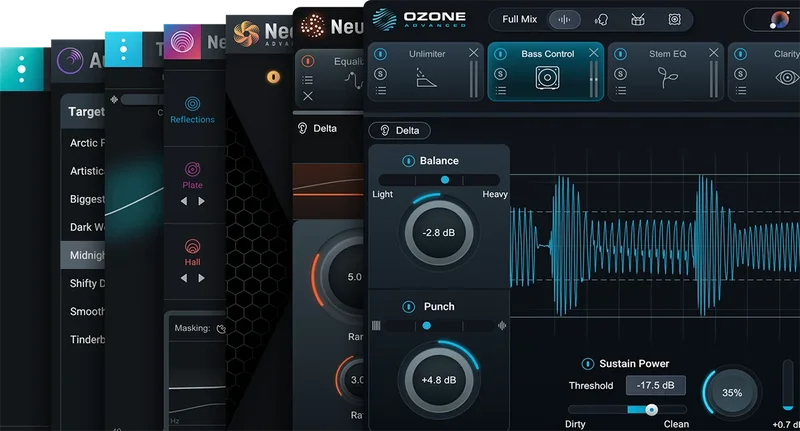
Task: Click the Neutron logo icon
Action: point(313,26)
